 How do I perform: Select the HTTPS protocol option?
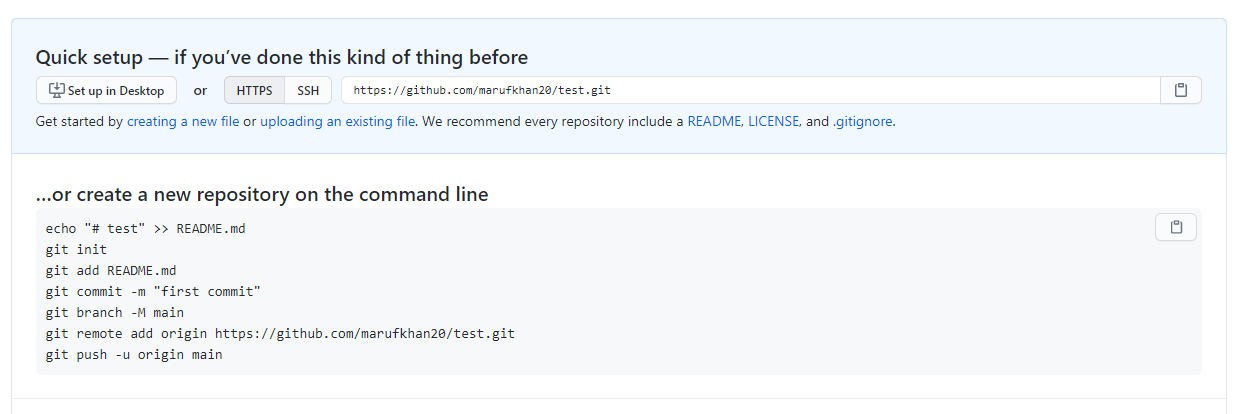pos(254,90)
